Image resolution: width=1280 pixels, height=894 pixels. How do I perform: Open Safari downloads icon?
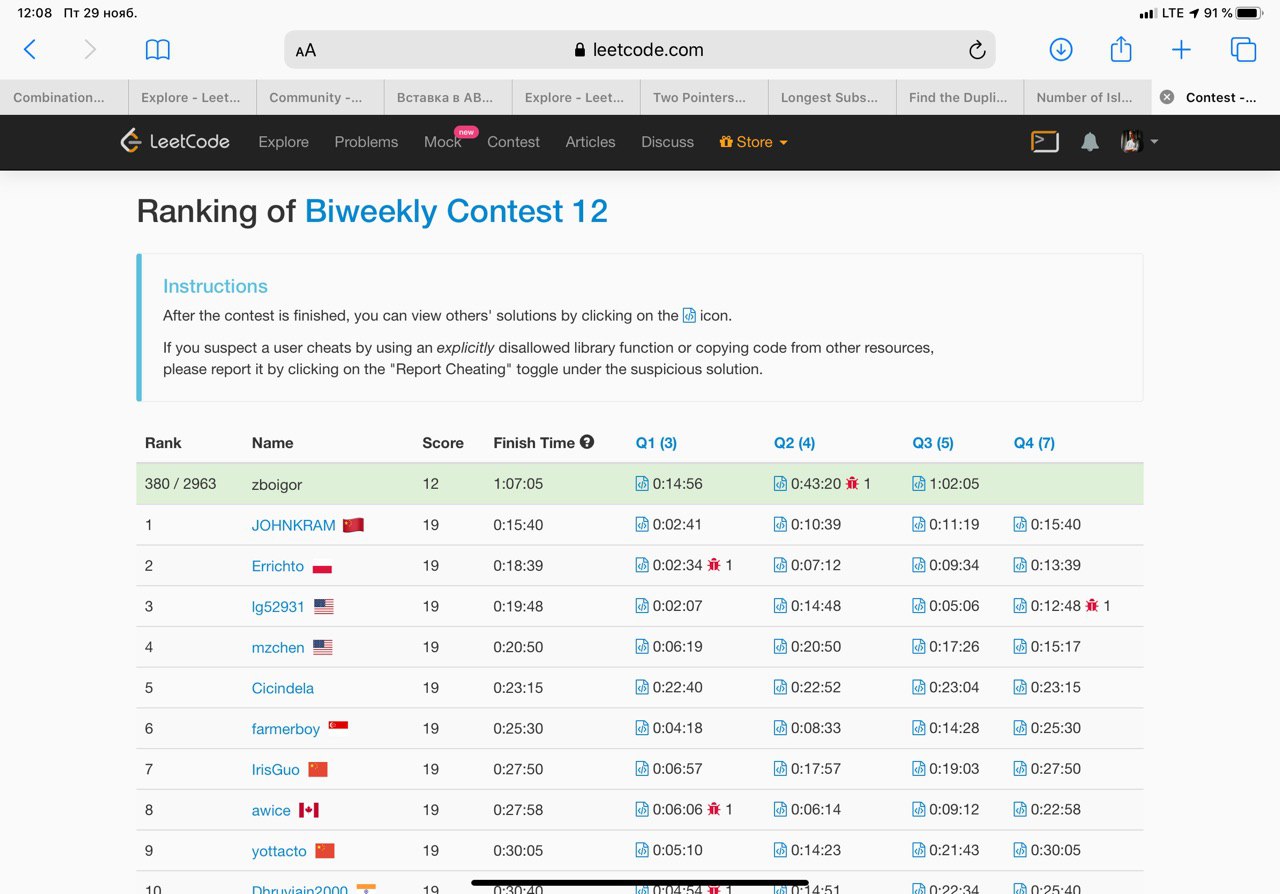(1061, 49)
